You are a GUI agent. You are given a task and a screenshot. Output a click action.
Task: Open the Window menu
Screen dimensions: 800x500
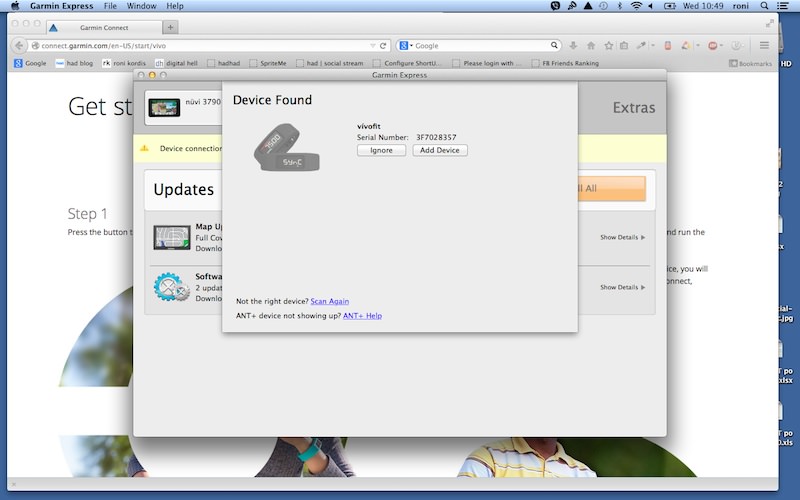coord(141,6)
